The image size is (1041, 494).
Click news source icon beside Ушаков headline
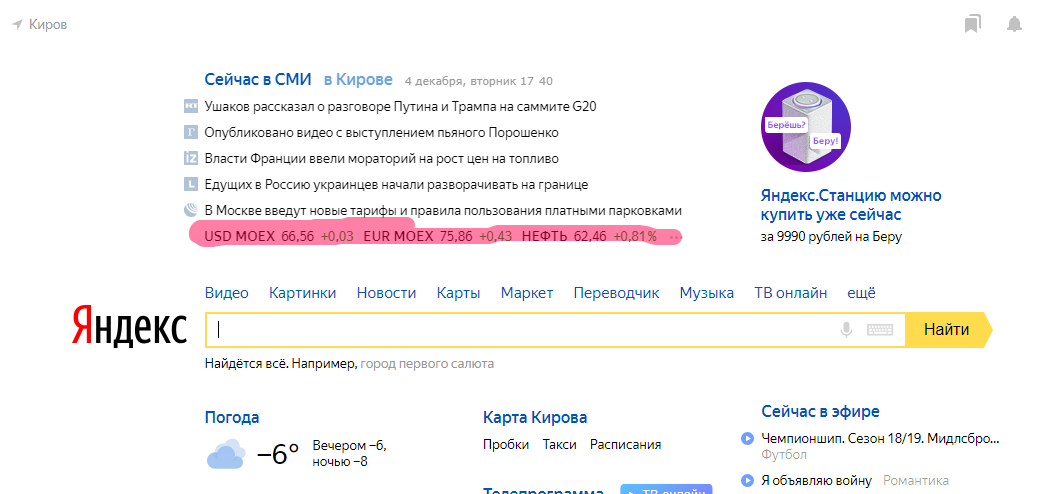[191, 106]
